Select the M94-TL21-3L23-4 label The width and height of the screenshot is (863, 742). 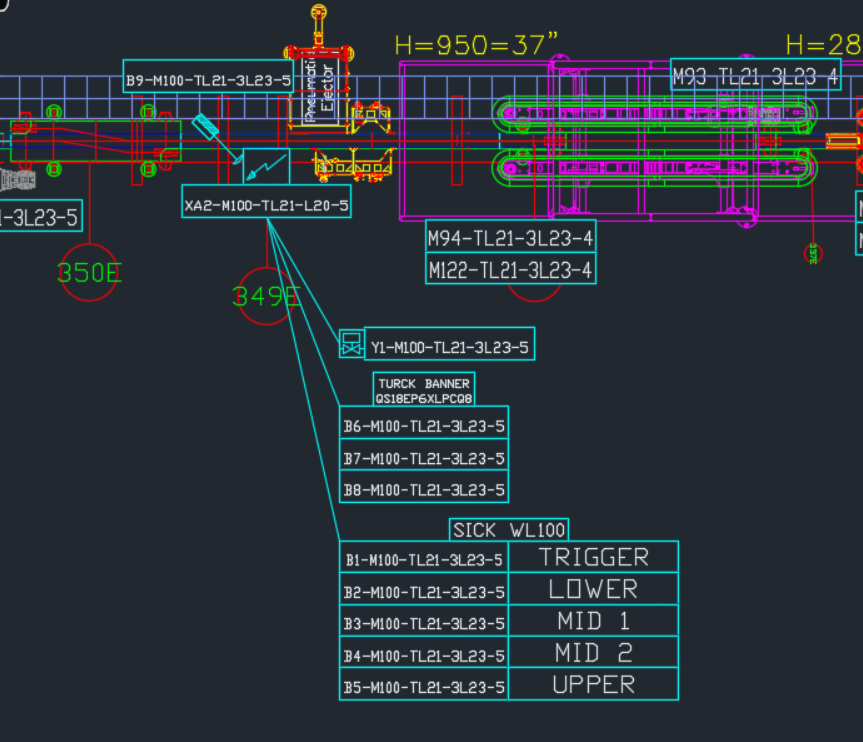point(511,236)
